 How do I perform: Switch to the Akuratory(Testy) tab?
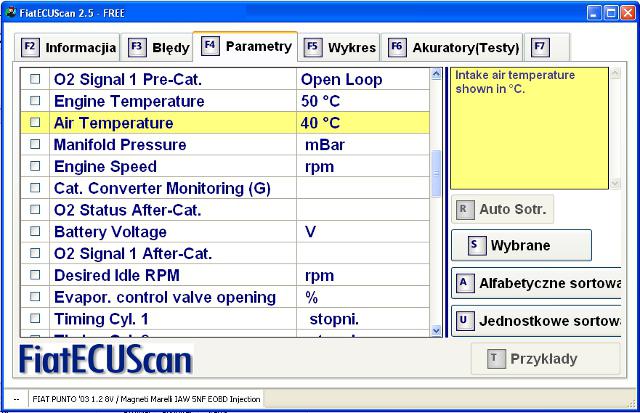[x=452, y=47]
